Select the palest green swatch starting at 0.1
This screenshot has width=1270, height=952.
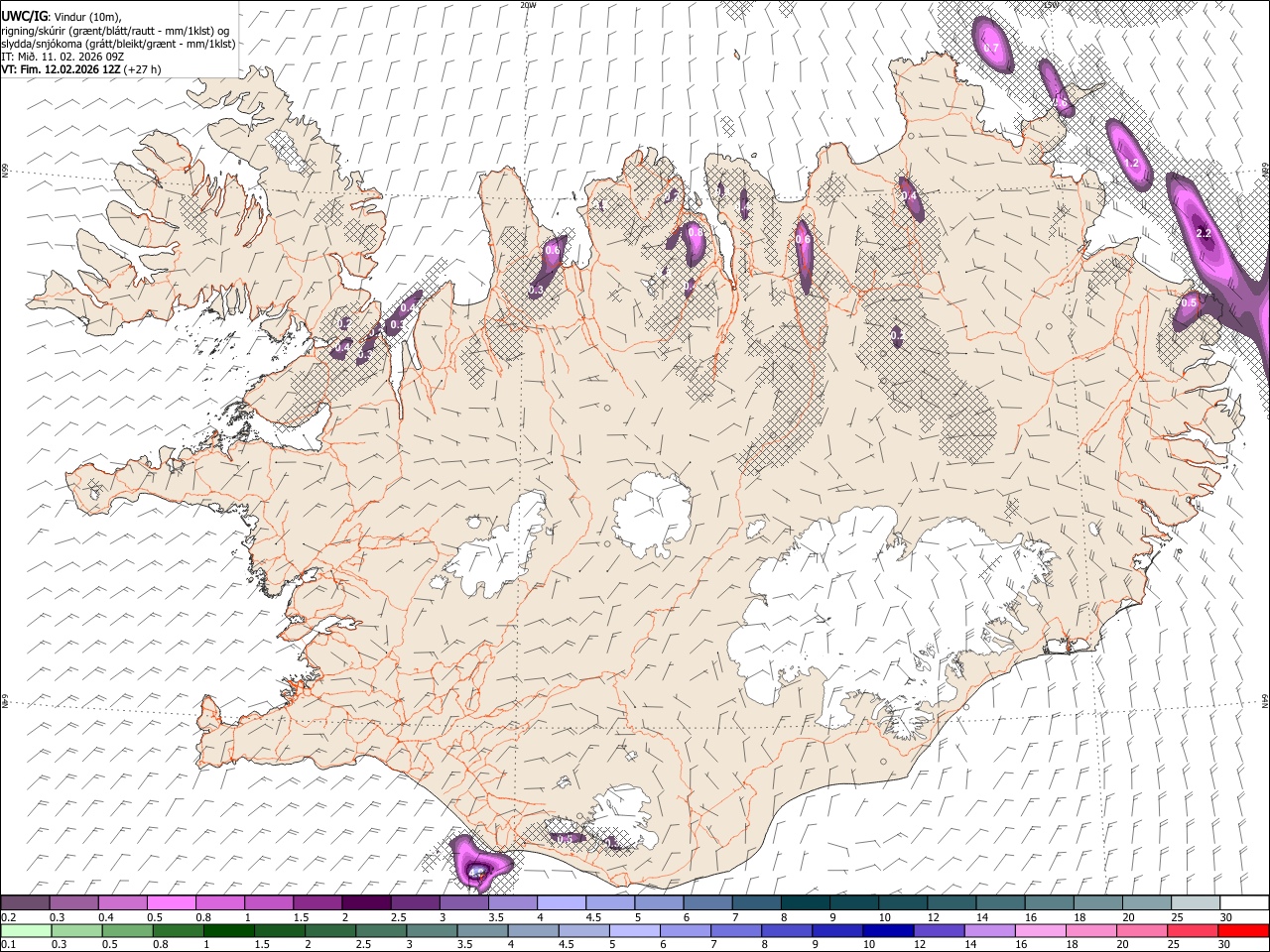point(26,930)
